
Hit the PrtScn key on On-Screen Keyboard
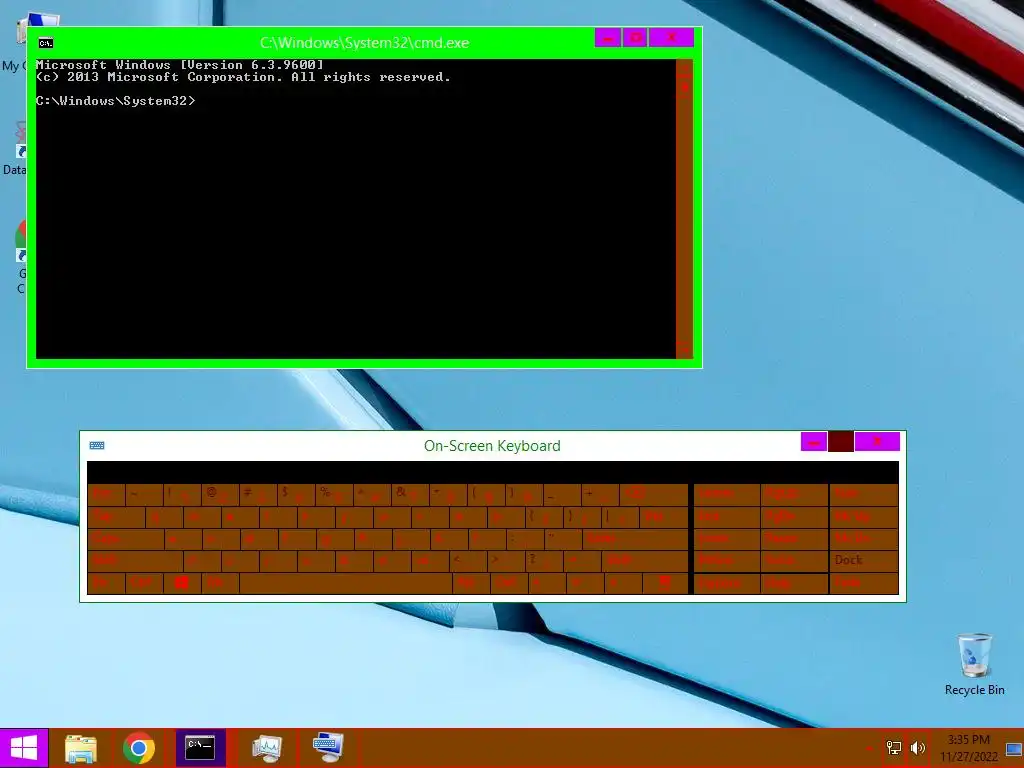tap(727, 562)
